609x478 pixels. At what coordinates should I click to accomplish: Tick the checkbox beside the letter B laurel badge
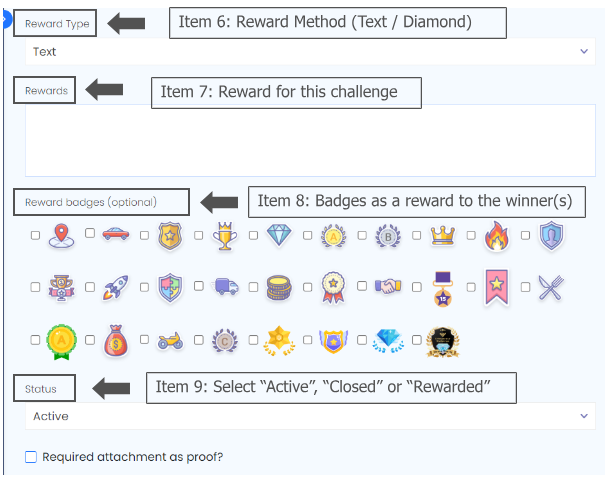(x=362, y=236)
